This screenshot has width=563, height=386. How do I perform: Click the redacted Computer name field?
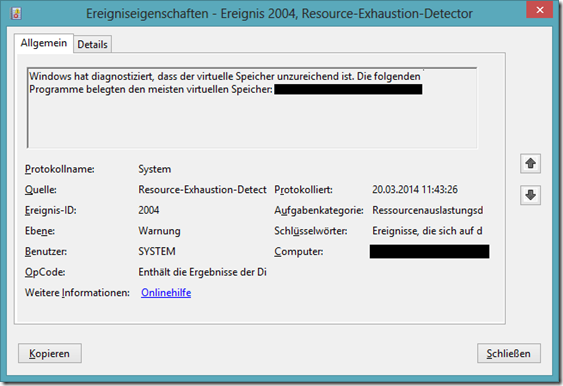(429, 251)
